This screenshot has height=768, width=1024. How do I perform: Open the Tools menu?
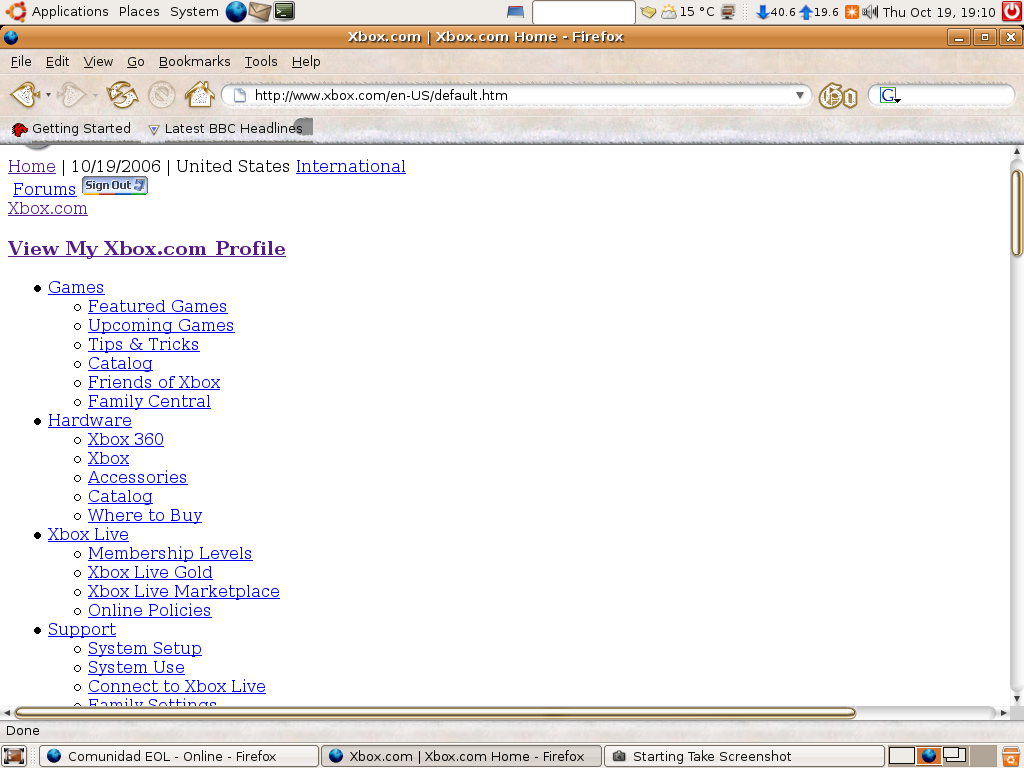[x=261, y=61]
